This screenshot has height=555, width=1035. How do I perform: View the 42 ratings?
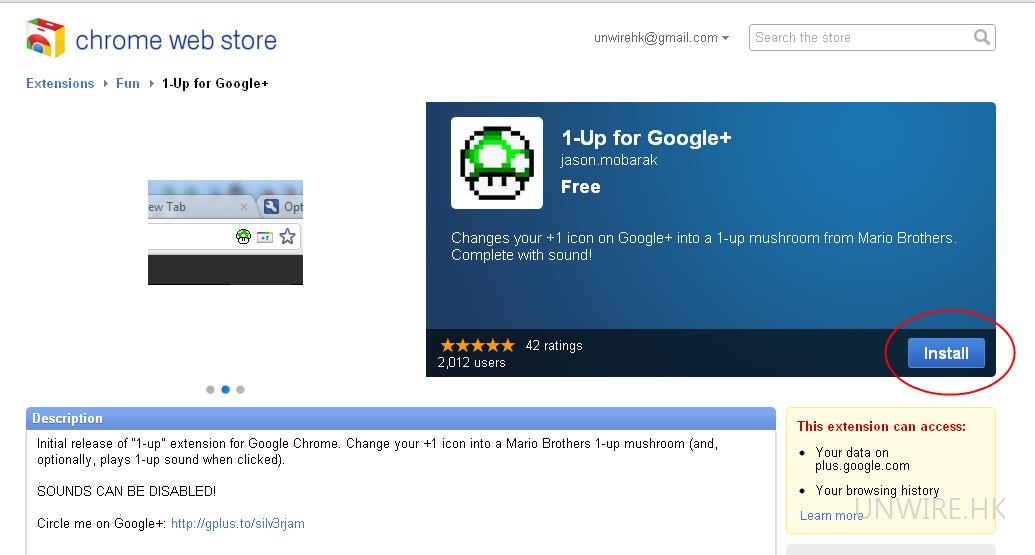pyautogui.click(x=554, y=345)
